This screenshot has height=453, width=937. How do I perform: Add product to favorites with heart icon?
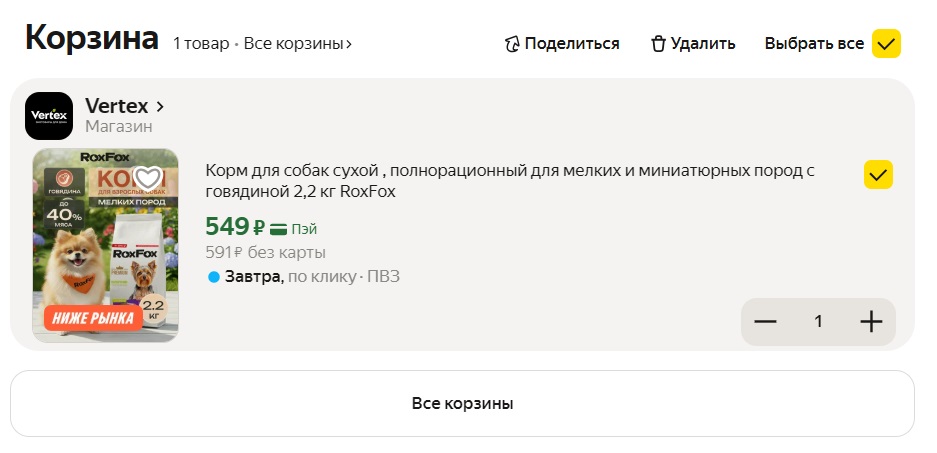(x=148, y=178)
